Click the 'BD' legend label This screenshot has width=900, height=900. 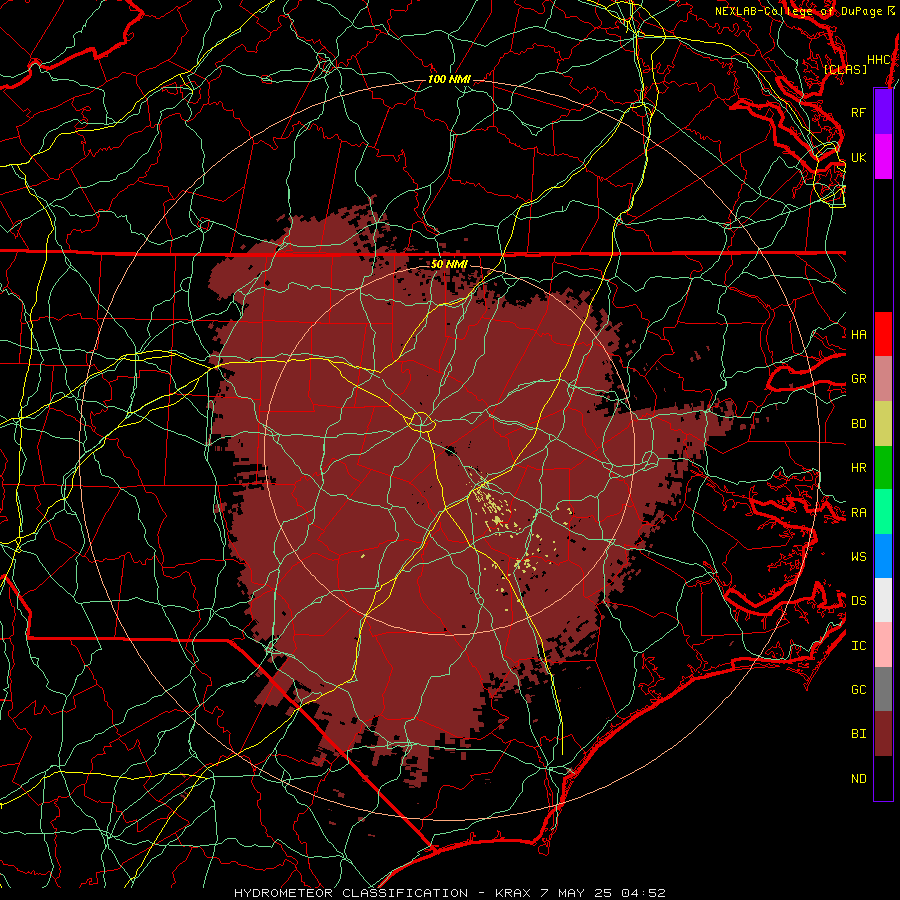[x=858, y=424]
